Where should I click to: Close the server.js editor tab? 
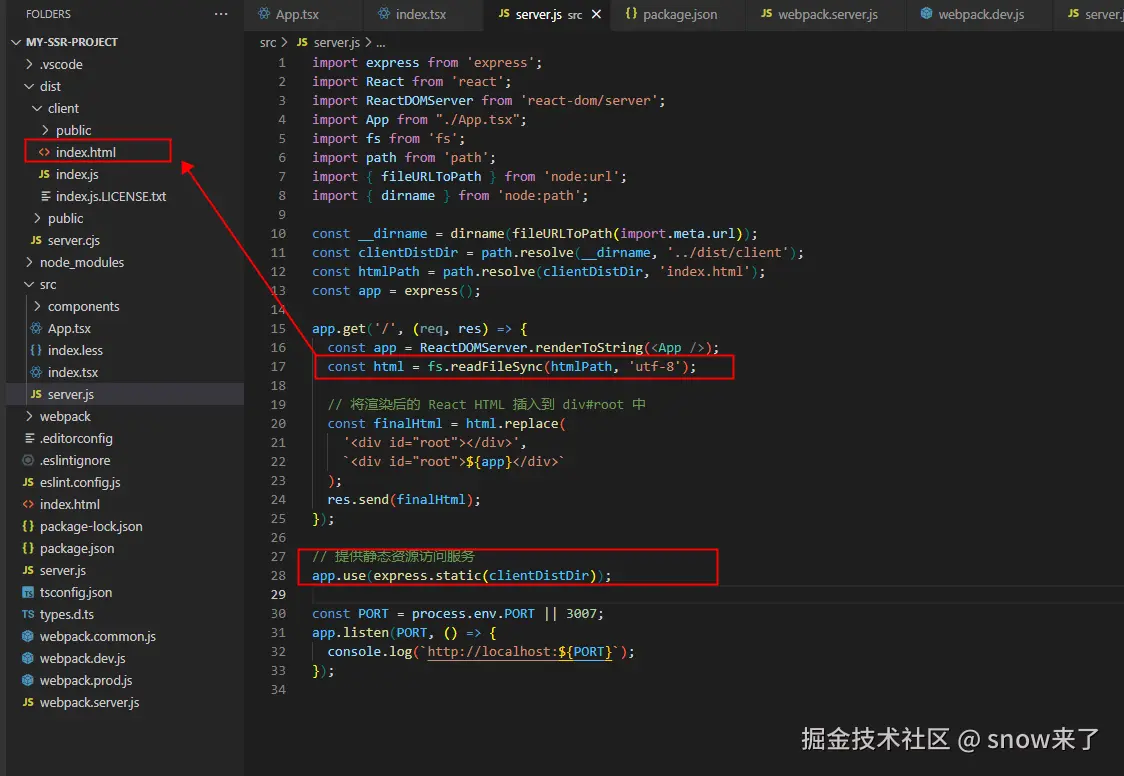tap(596, 14)
